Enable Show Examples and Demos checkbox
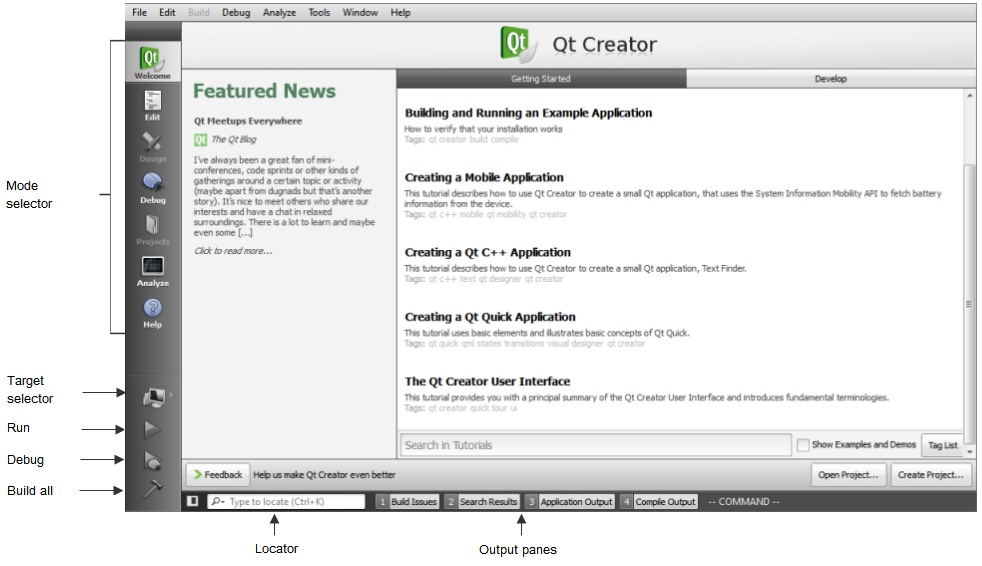 802,445
